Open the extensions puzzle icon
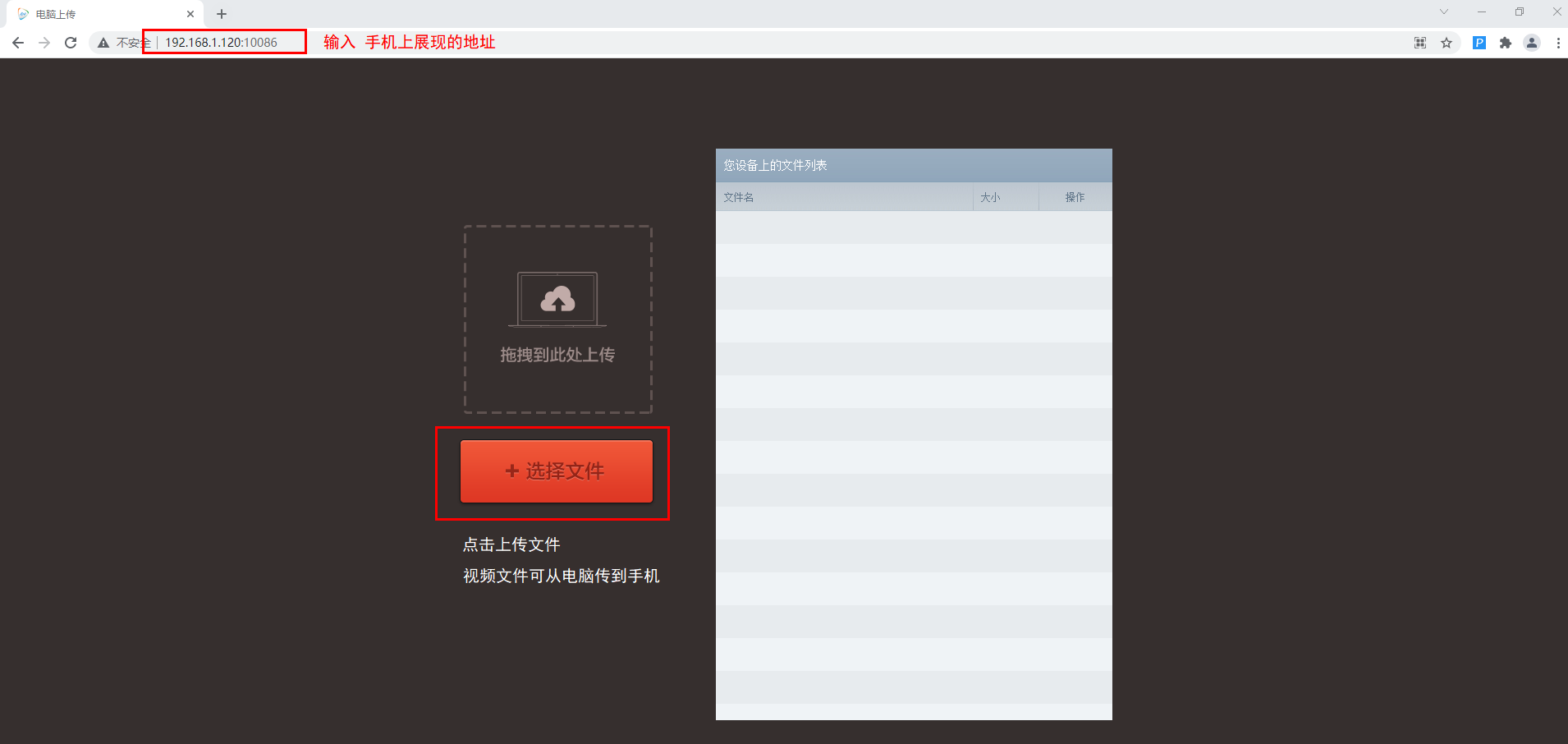The width and height of the screenshot is (1568, 744). (1506, 43)
